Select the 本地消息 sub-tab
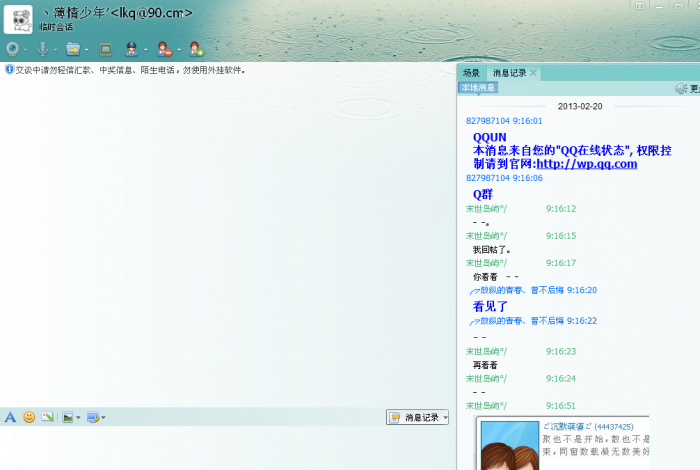The image size is (700, 470). [478, 87]
